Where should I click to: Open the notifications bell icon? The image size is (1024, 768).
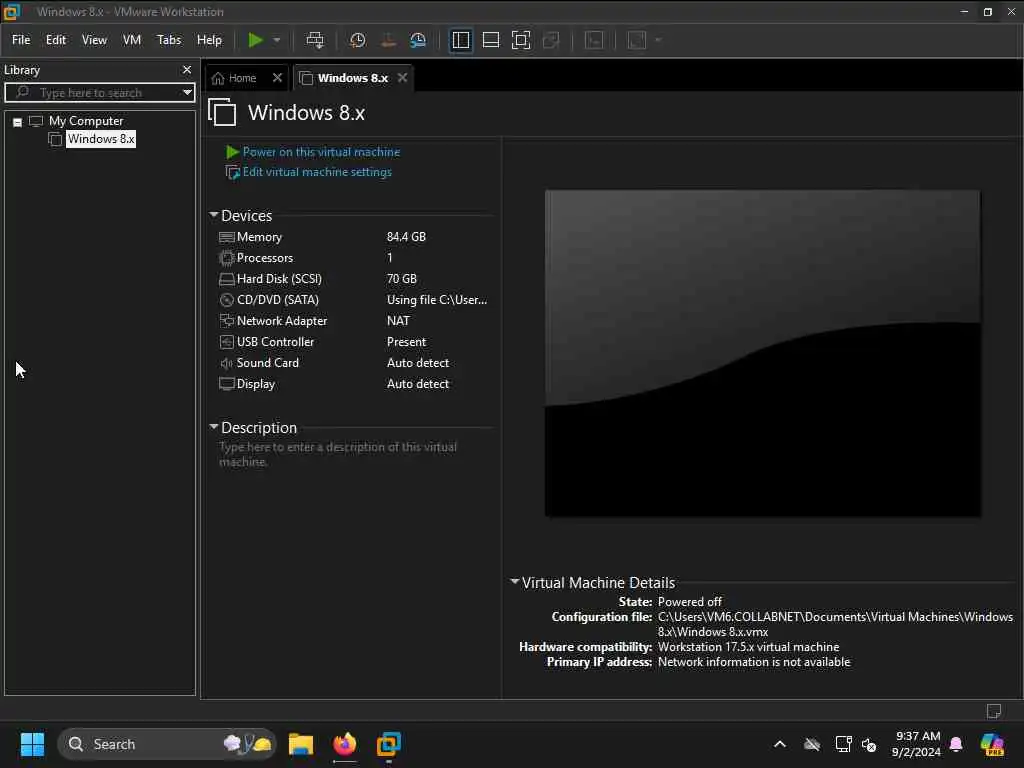956,744
